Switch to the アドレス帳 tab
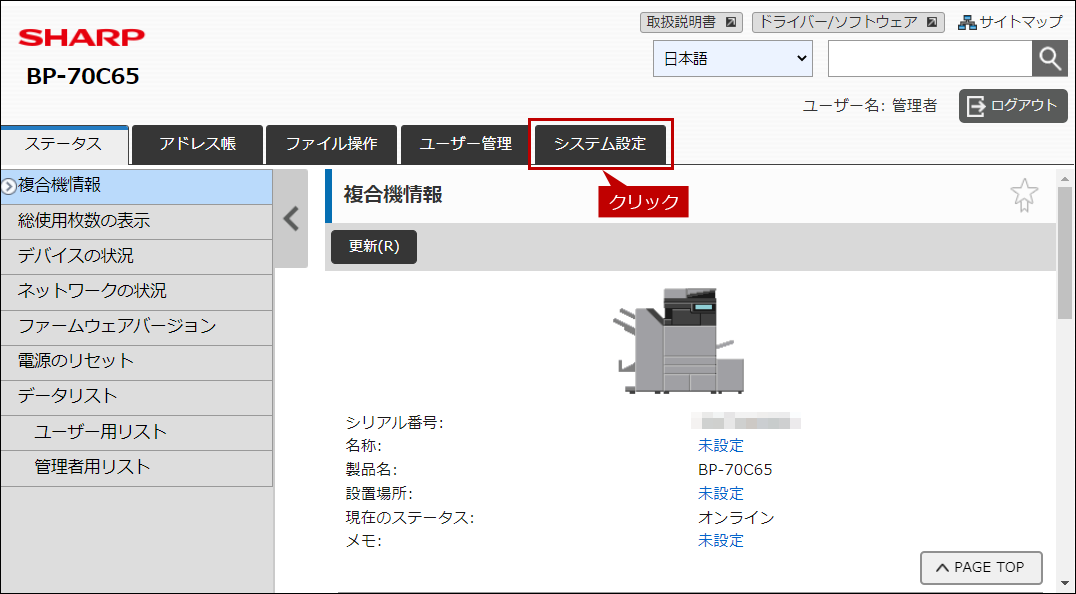The height and width of the screenshot is (594, 1076). tap(198, 144)
